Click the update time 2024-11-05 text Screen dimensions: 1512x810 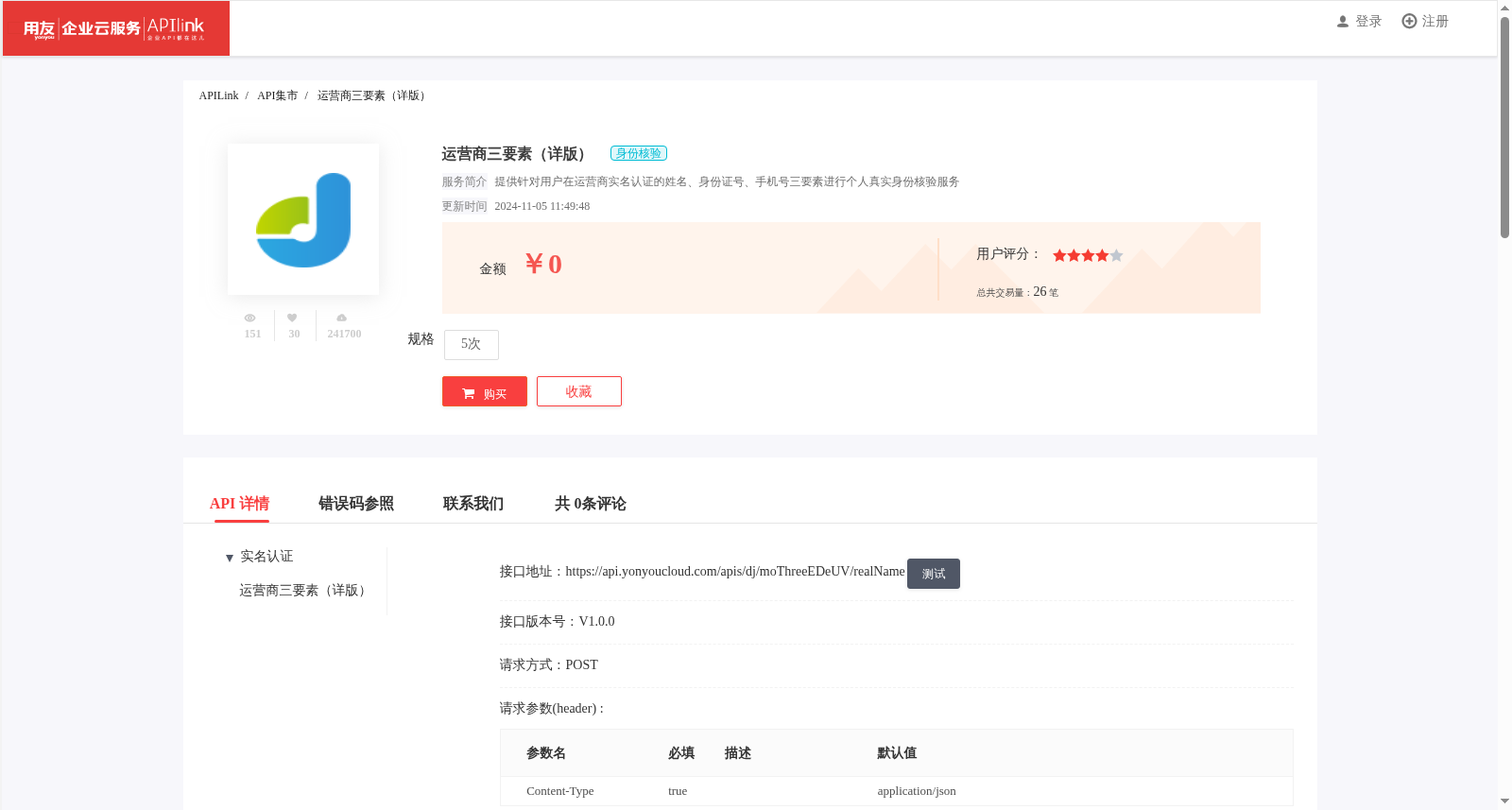[x=542, y=206]
